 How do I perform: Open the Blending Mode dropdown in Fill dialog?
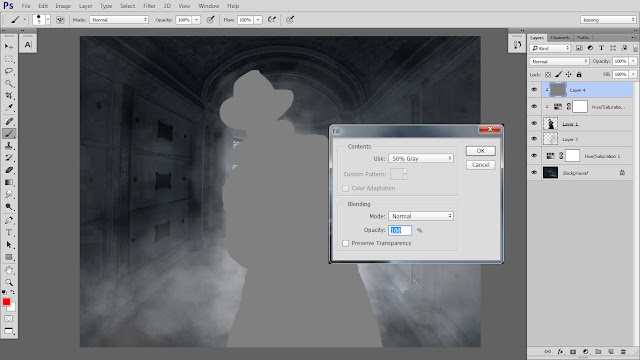(421, 216)
